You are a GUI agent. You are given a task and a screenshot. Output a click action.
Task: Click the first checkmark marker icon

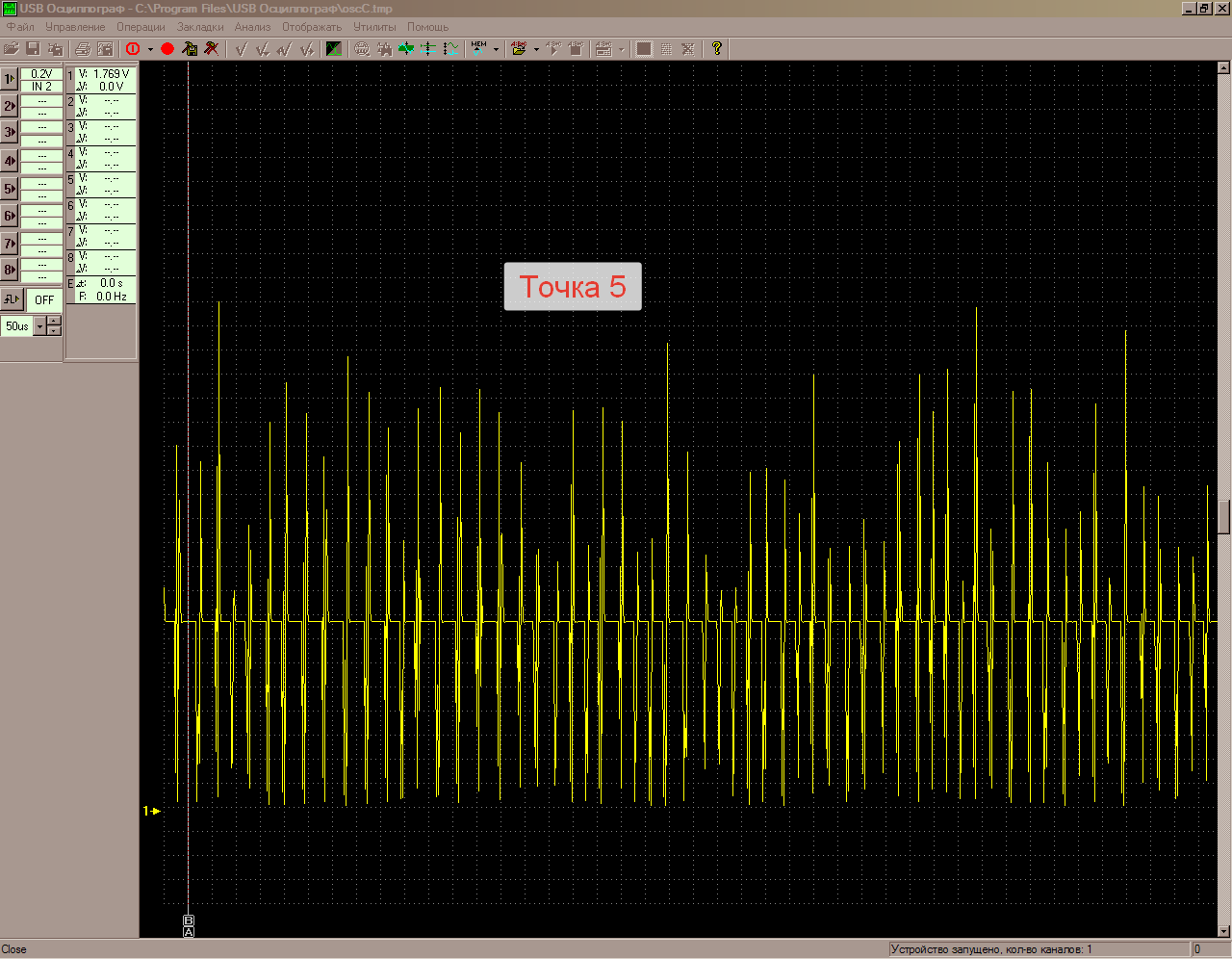[x=242, y=48]
